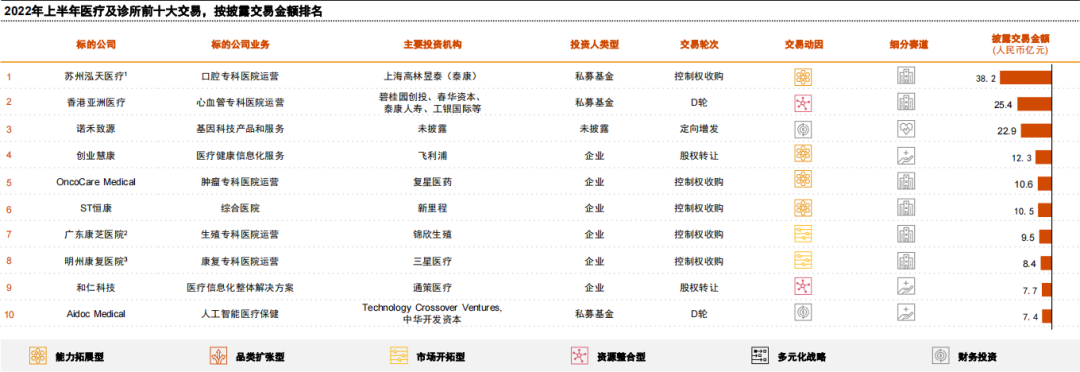Click the 38.2 transaction amount bar
The width and height of the screenshot is (1080, 372).
pos(1026,77)
